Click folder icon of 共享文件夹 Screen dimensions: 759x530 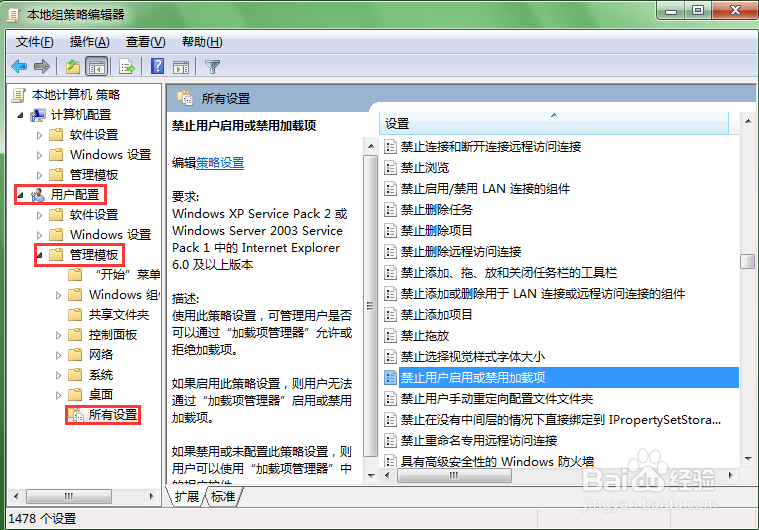75,315
